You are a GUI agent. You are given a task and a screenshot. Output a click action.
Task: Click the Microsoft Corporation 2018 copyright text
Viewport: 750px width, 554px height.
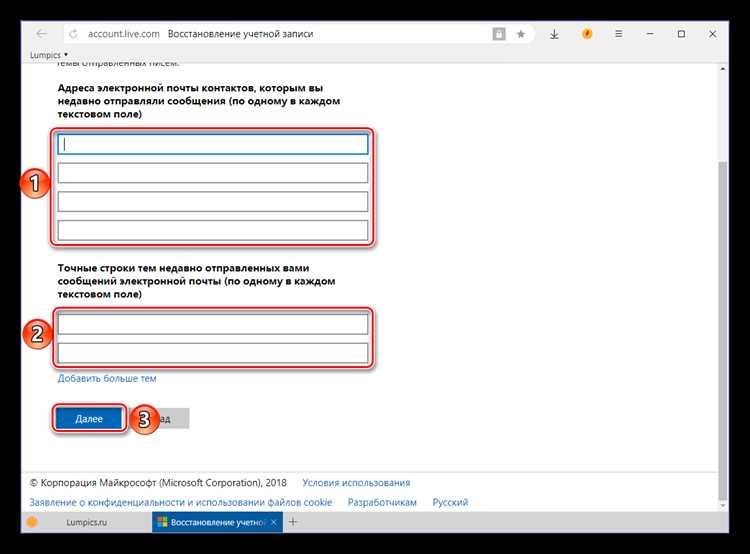click(x=158, y=483)
